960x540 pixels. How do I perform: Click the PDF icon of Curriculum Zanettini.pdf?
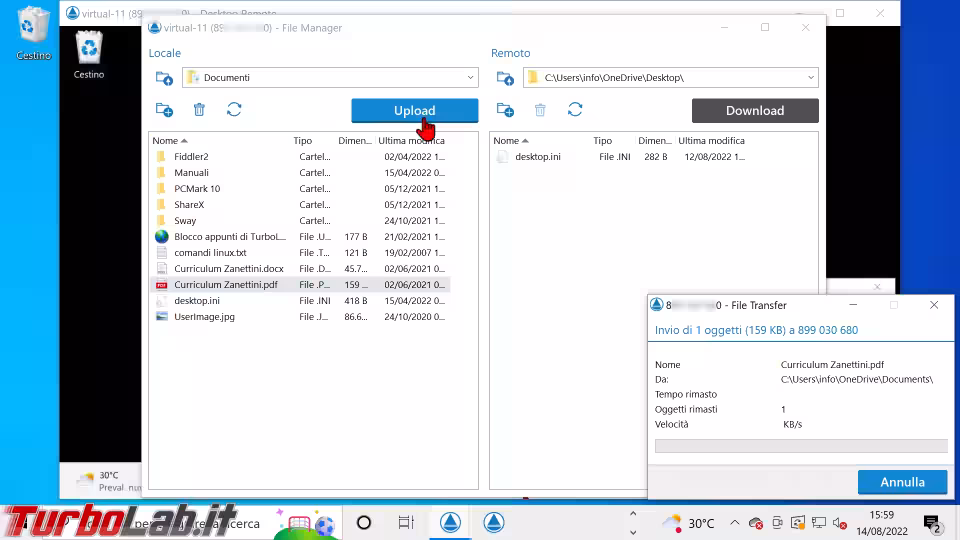coord(162,285)
